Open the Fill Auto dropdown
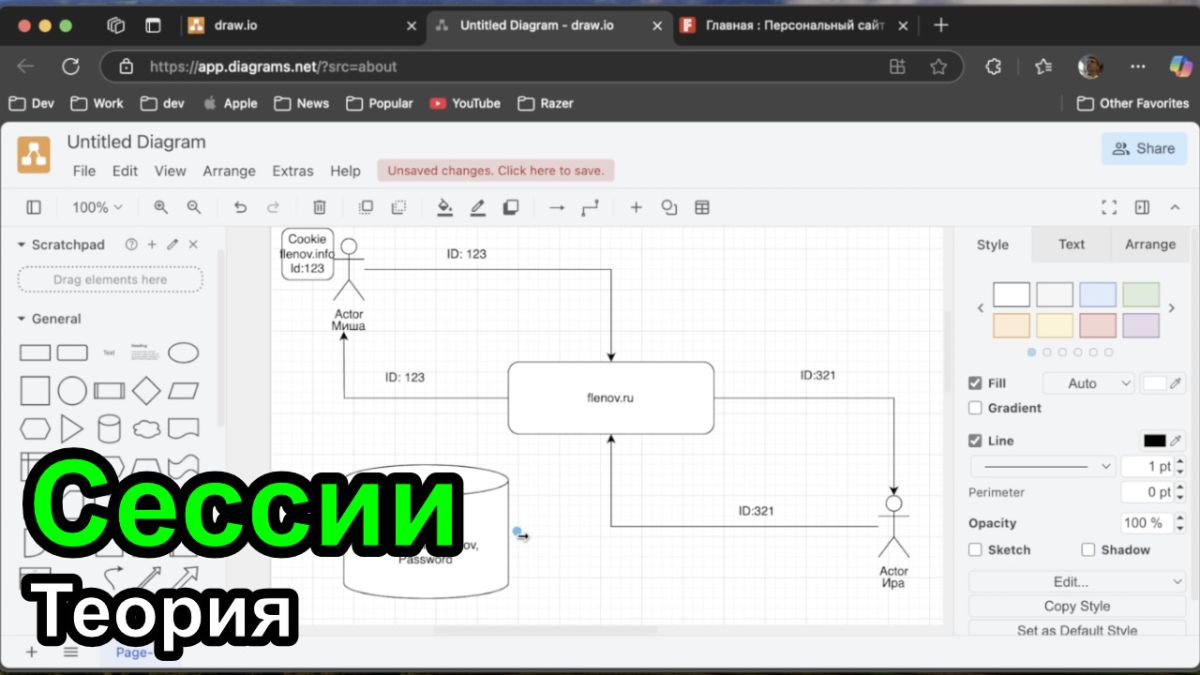 click(1088, 383)
